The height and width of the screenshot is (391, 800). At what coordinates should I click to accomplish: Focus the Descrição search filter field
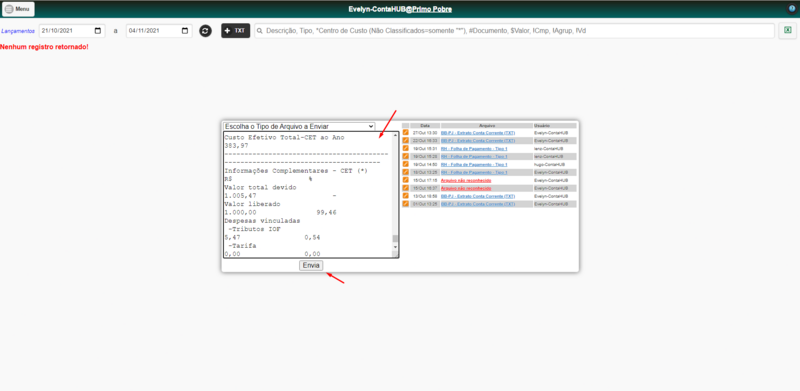[514, 31]
